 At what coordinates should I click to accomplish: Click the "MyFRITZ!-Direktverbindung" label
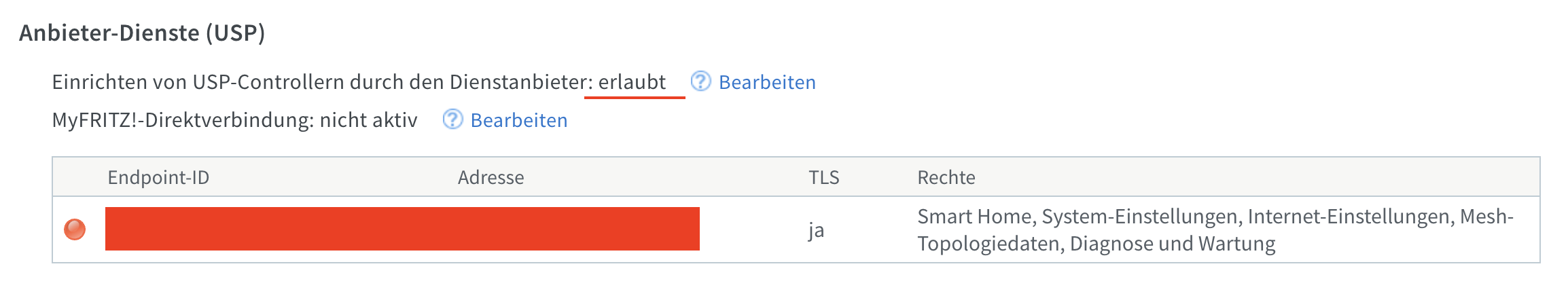pos(181,120)
